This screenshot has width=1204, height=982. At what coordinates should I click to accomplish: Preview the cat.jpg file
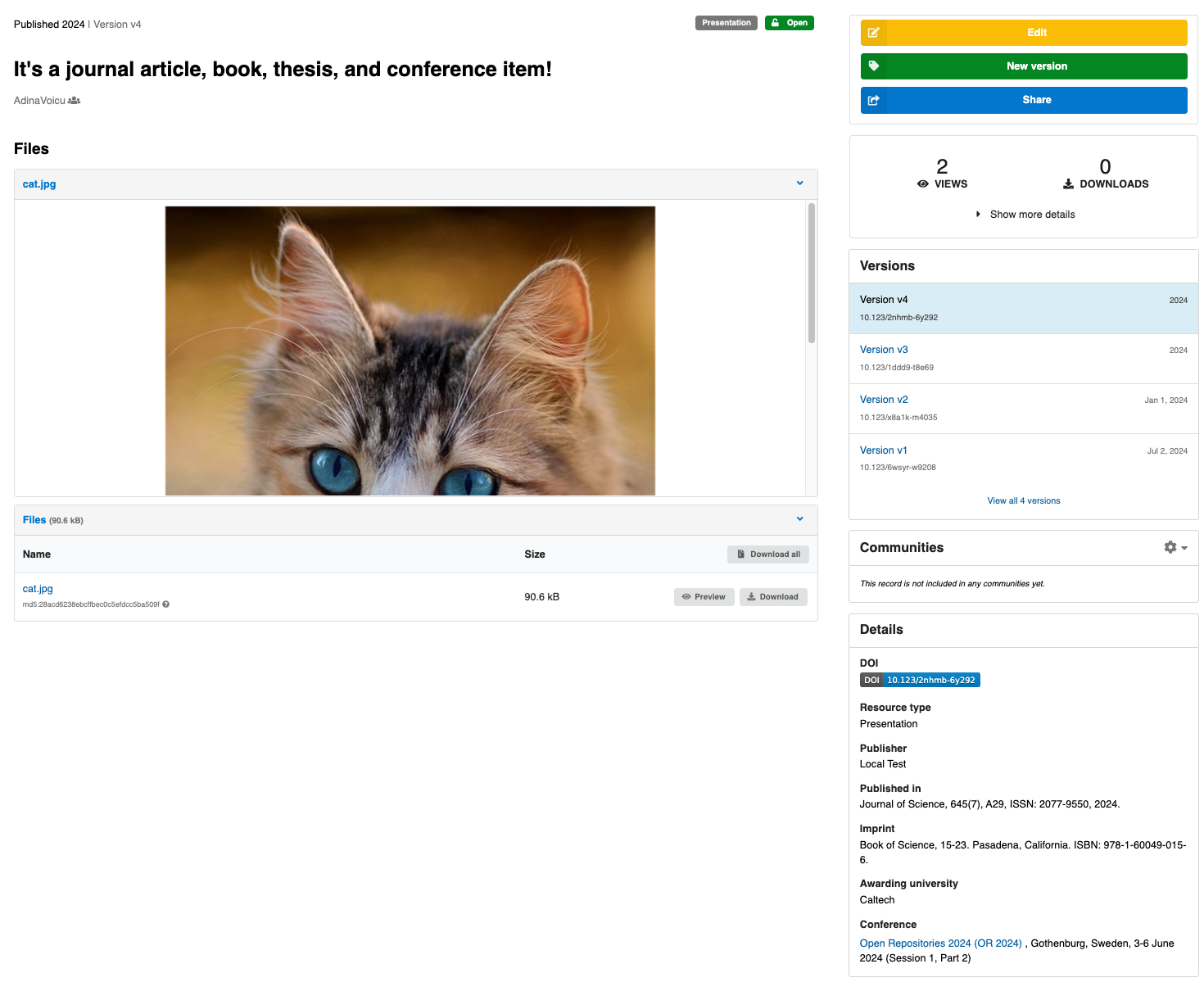tap(704, 597)
